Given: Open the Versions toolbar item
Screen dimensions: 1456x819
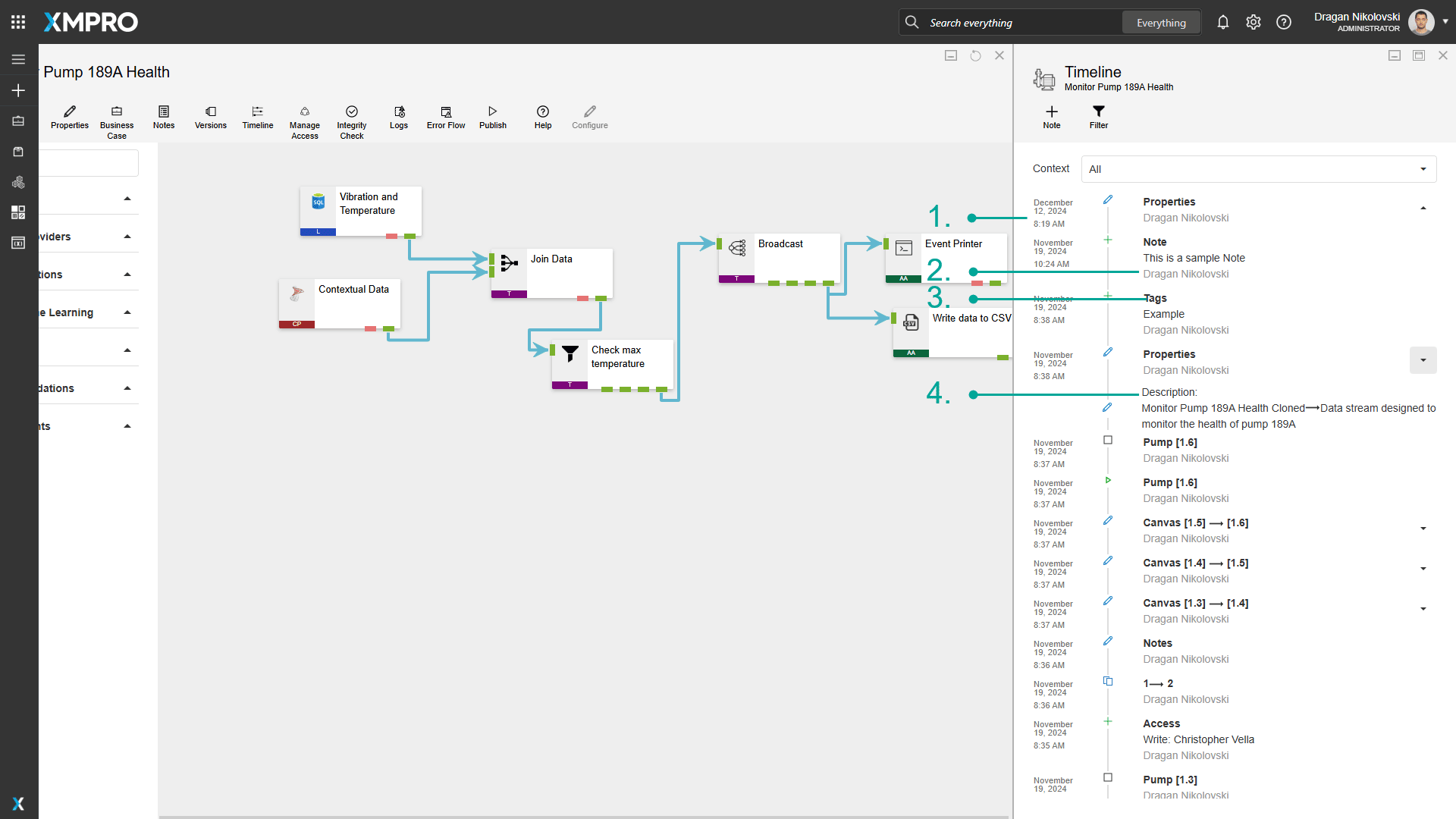Looking at the screenshot, I should (x=210, y=118).
